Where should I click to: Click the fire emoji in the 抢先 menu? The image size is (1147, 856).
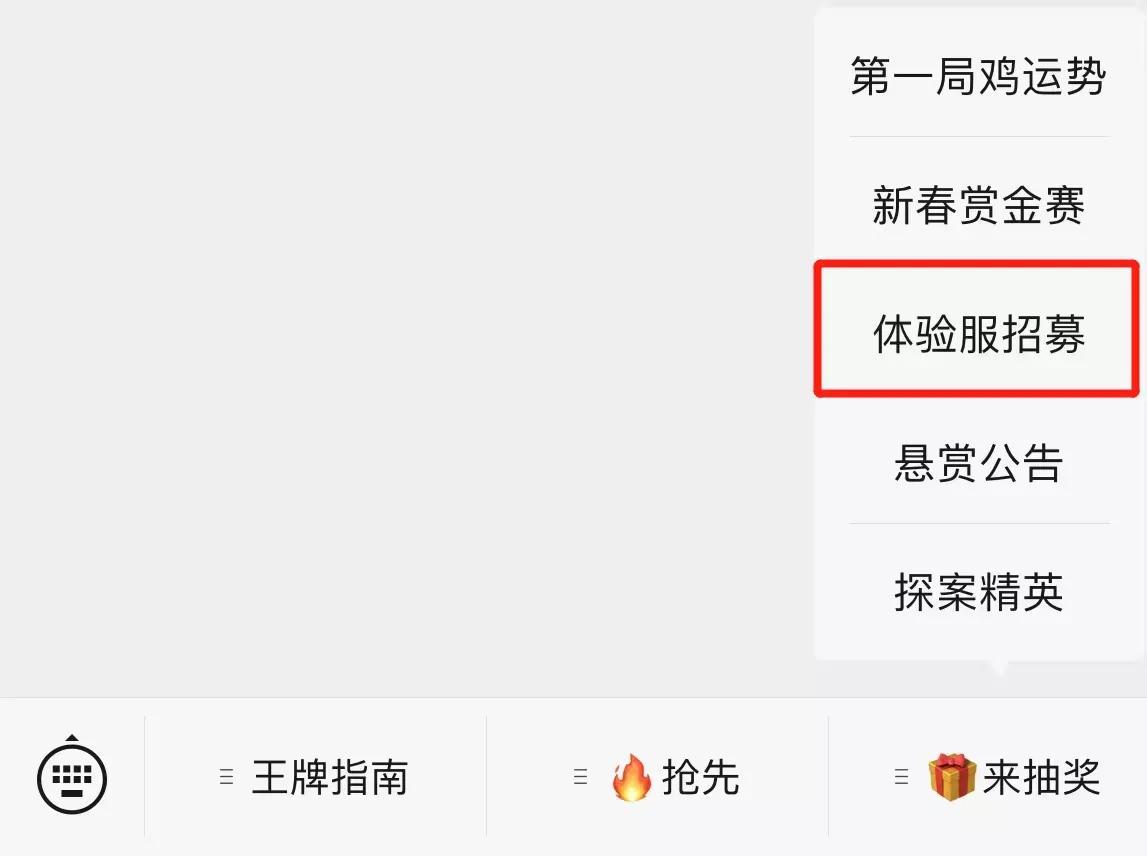(631, 777)
